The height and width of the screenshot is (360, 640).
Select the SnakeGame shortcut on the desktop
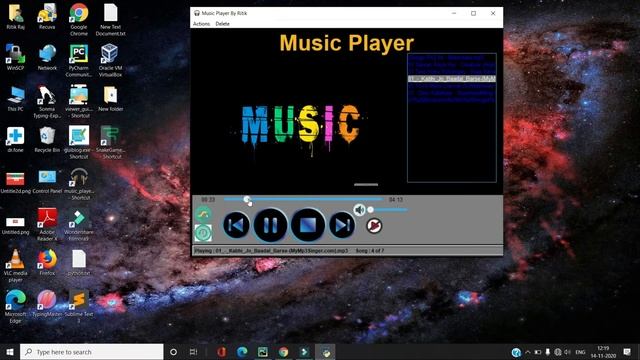pos(111,142)
